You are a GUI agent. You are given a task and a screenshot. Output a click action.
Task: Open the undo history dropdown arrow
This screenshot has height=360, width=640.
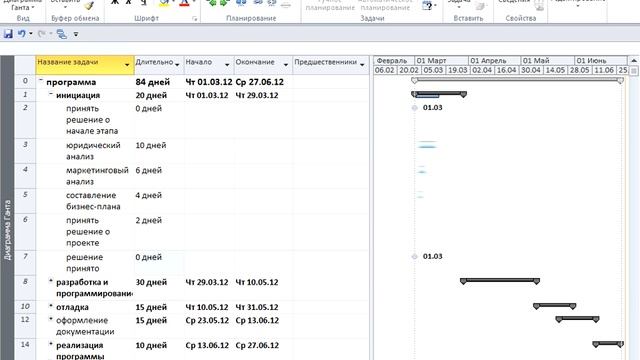(x=31, y=34)
